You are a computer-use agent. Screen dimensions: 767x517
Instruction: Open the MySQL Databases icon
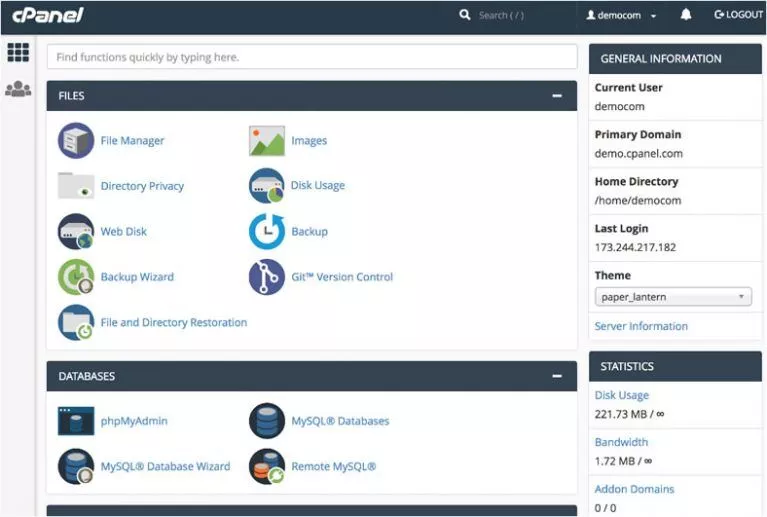[267, 421]
